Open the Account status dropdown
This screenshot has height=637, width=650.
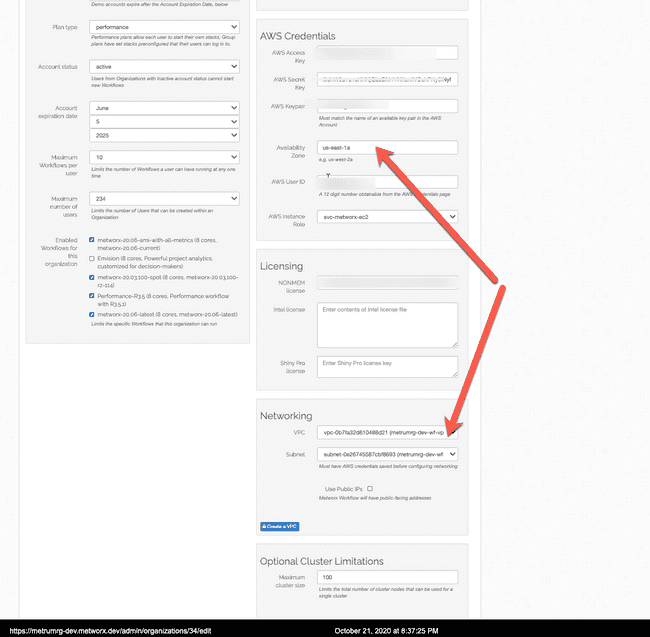click(x=164, y=67)
